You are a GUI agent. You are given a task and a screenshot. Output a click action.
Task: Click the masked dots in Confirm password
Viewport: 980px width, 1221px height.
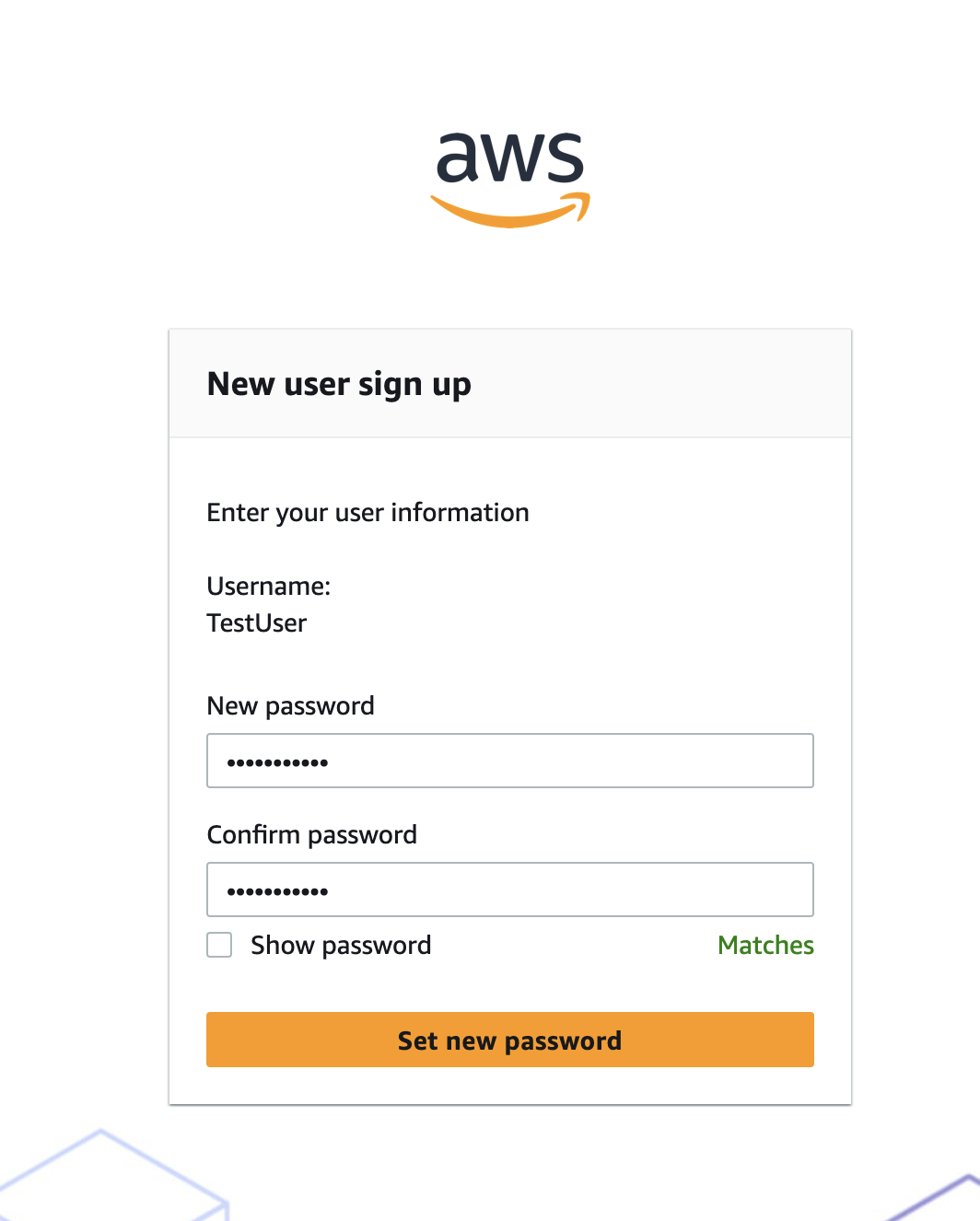(277, 891)
